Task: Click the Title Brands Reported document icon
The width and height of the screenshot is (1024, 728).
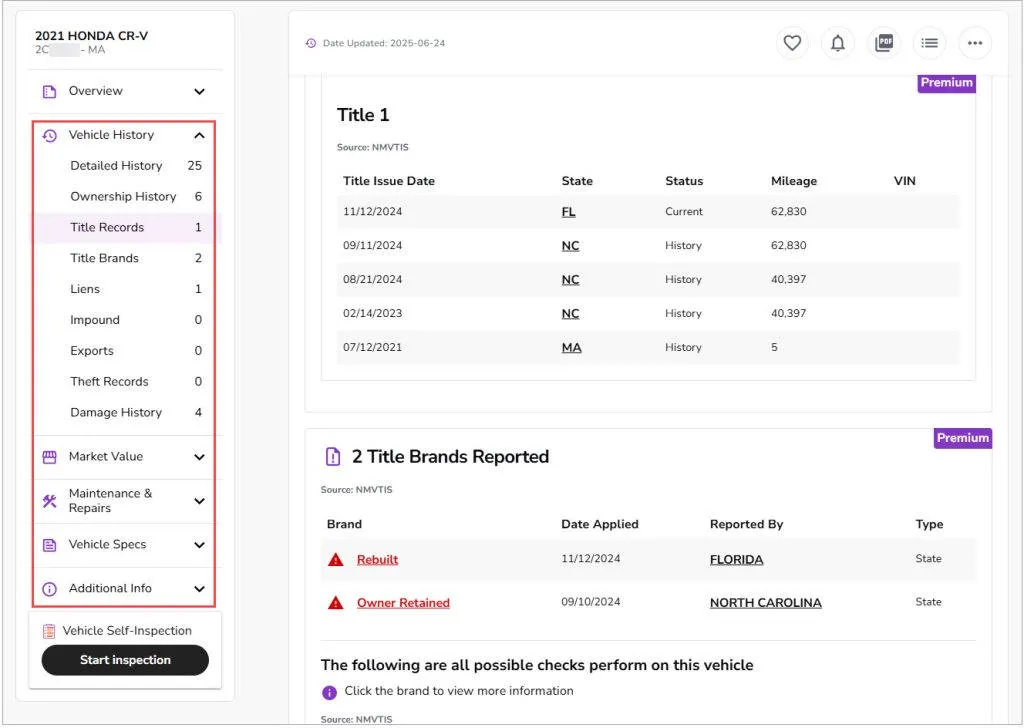Action: [x=332, y=456]
